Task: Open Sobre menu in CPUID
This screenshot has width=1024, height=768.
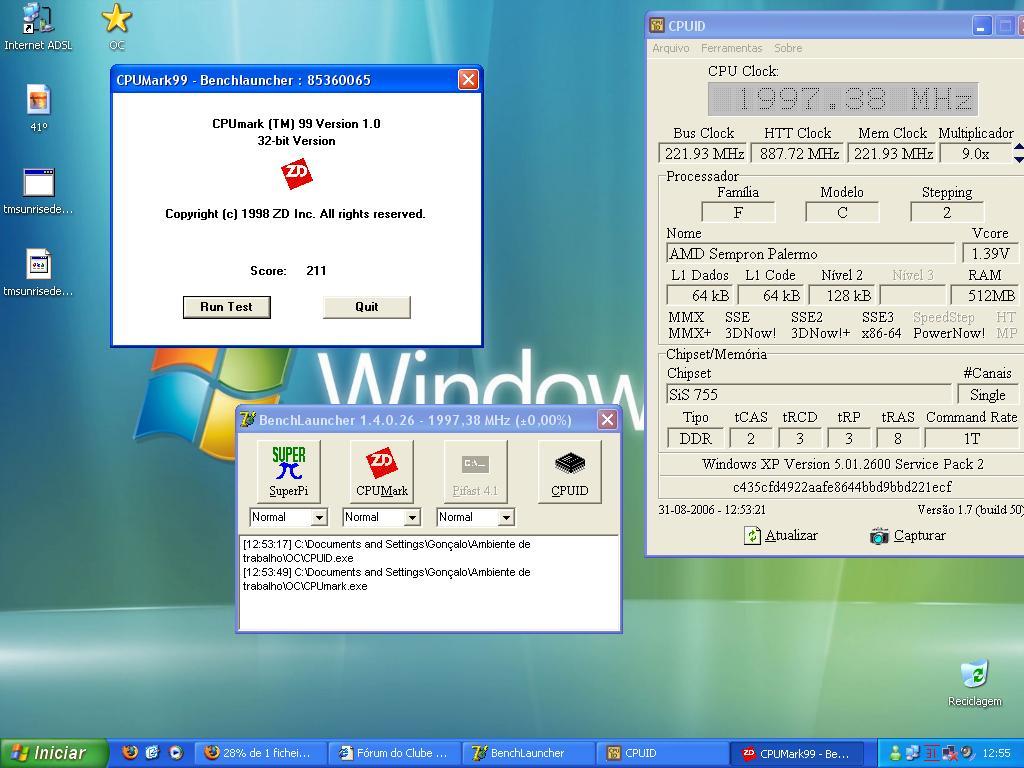Action: (788, 48)
